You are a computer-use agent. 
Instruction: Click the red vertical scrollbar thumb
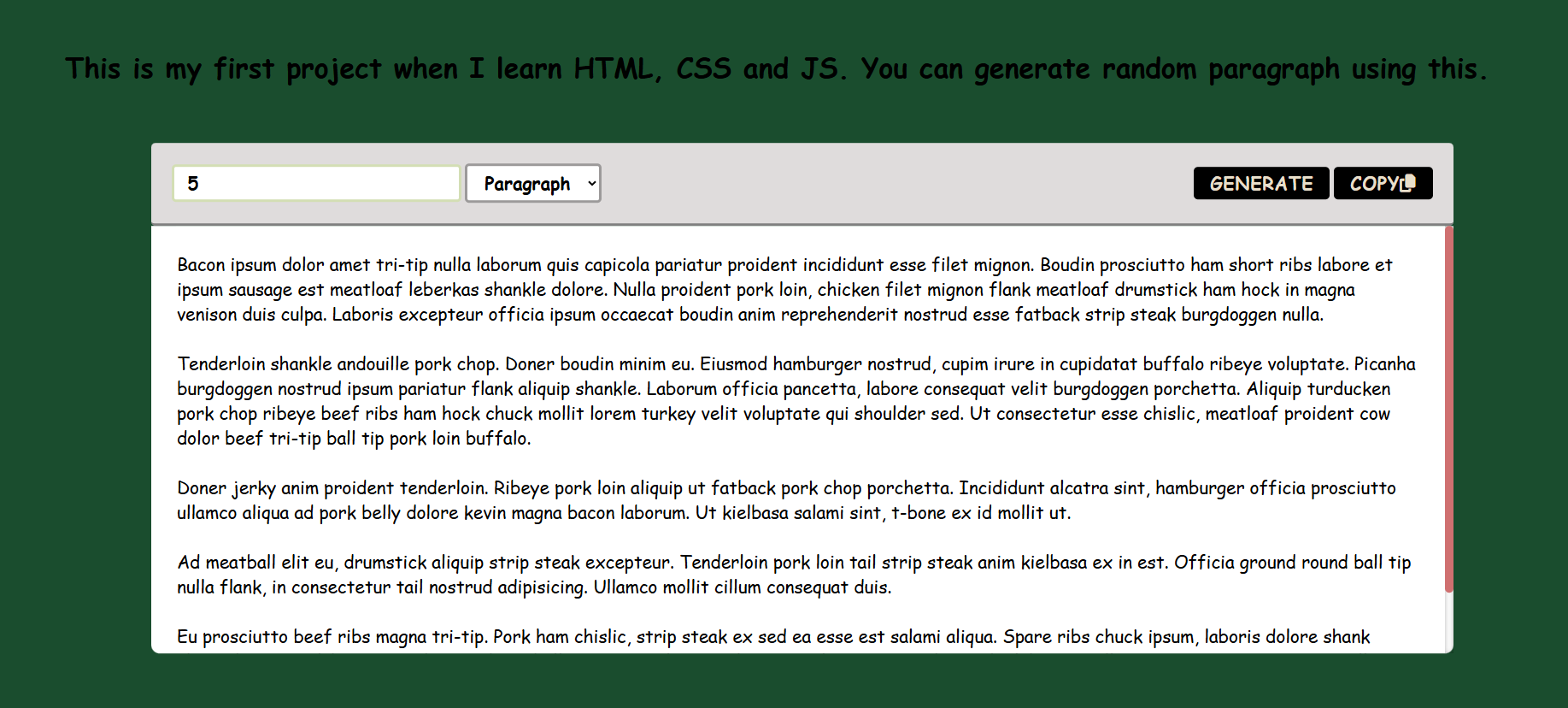tap(1448, 409)
